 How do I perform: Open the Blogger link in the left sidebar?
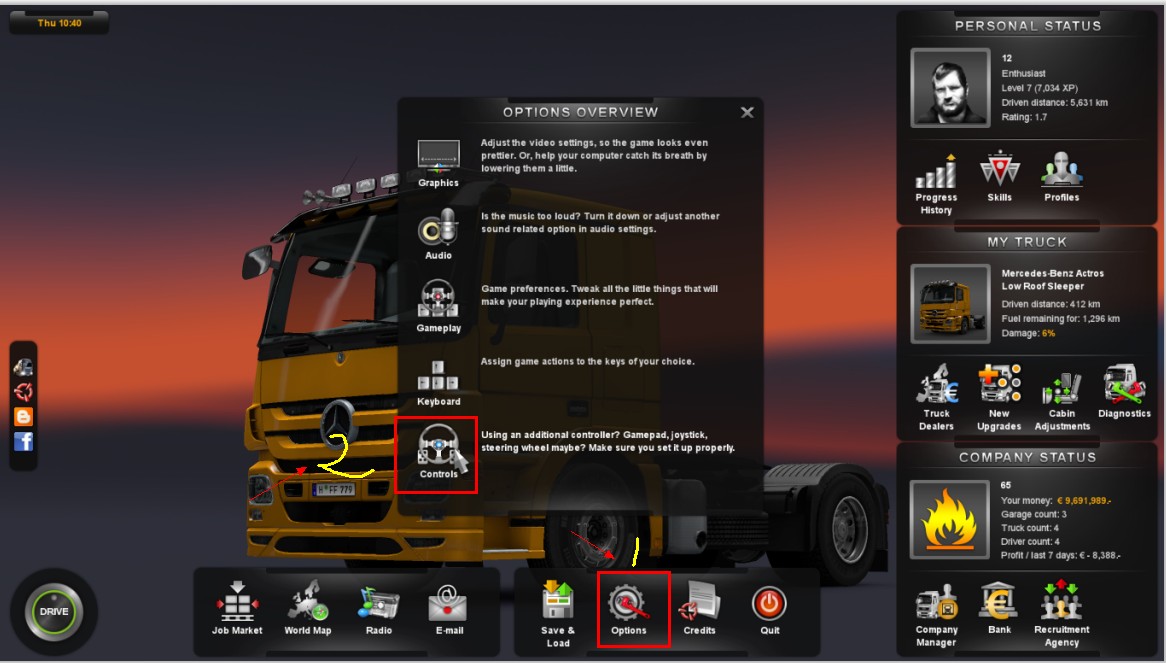(23, 416)
